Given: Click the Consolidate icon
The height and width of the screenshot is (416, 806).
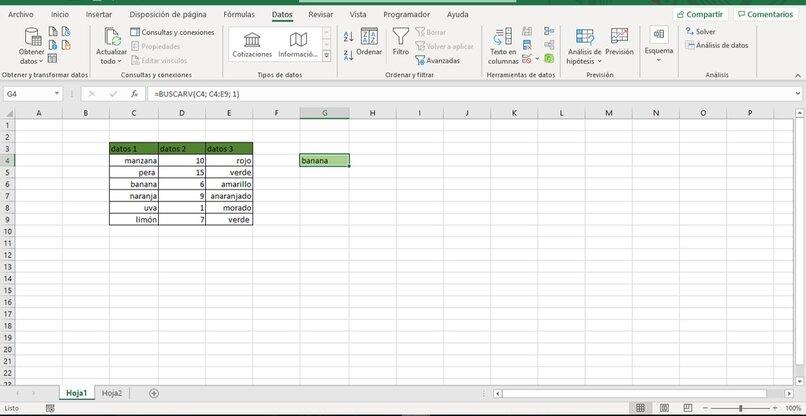Looking at the screenshot, I should pyautogui.click(x=549, y=31).
